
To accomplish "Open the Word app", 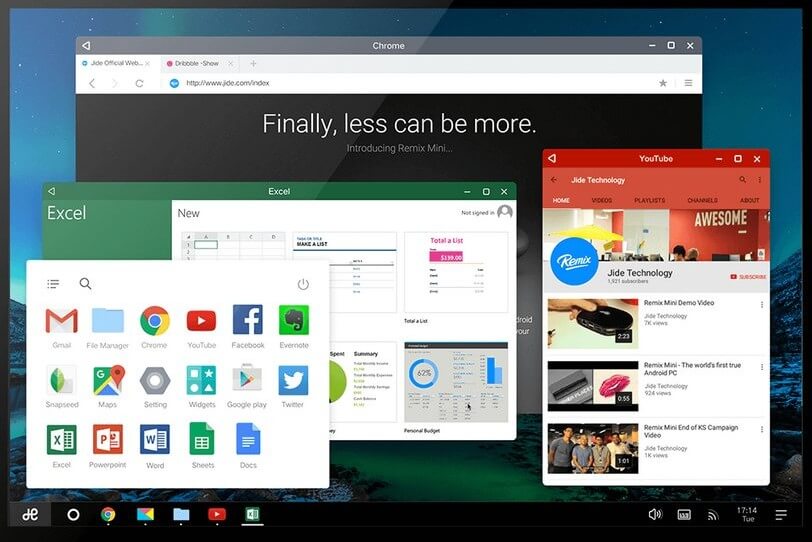I will pyautogui.click(x=154, y=440).
